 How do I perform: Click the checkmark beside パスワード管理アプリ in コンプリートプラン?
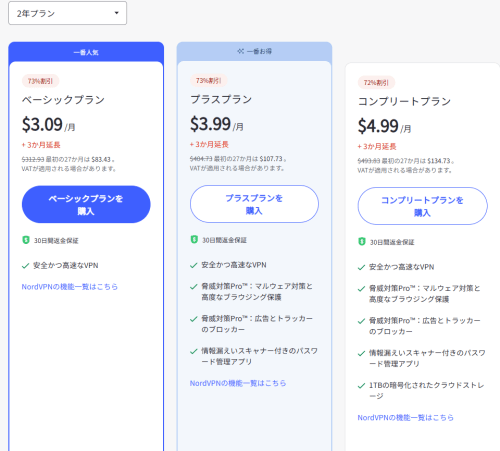coord(361,353)
